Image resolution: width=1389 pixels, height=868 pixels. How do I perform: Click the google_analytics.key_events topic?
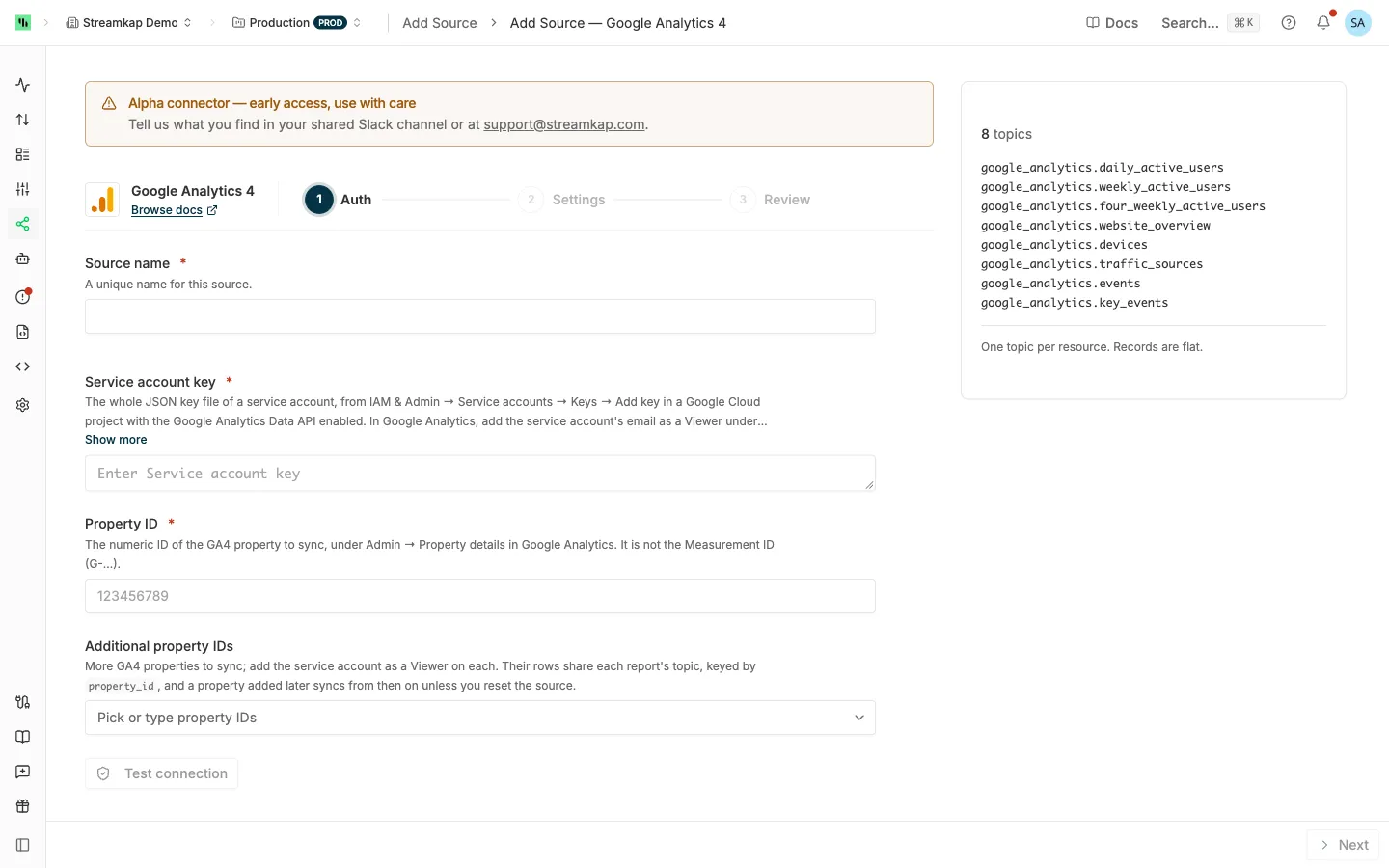[x=1075, y=303]
